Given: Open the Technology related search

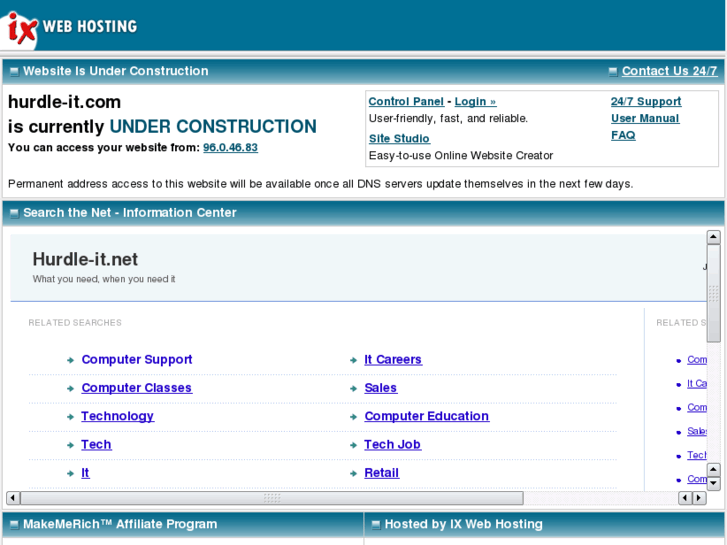Looking at the screenshot, I should point(117,416).
